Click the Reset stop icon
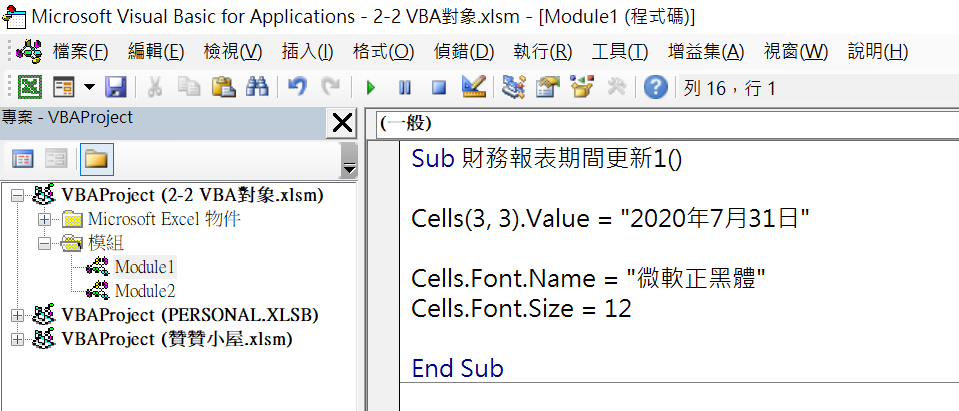Viewport: 959px width, 411px height. pyautogui.click(x=439, y=88)
